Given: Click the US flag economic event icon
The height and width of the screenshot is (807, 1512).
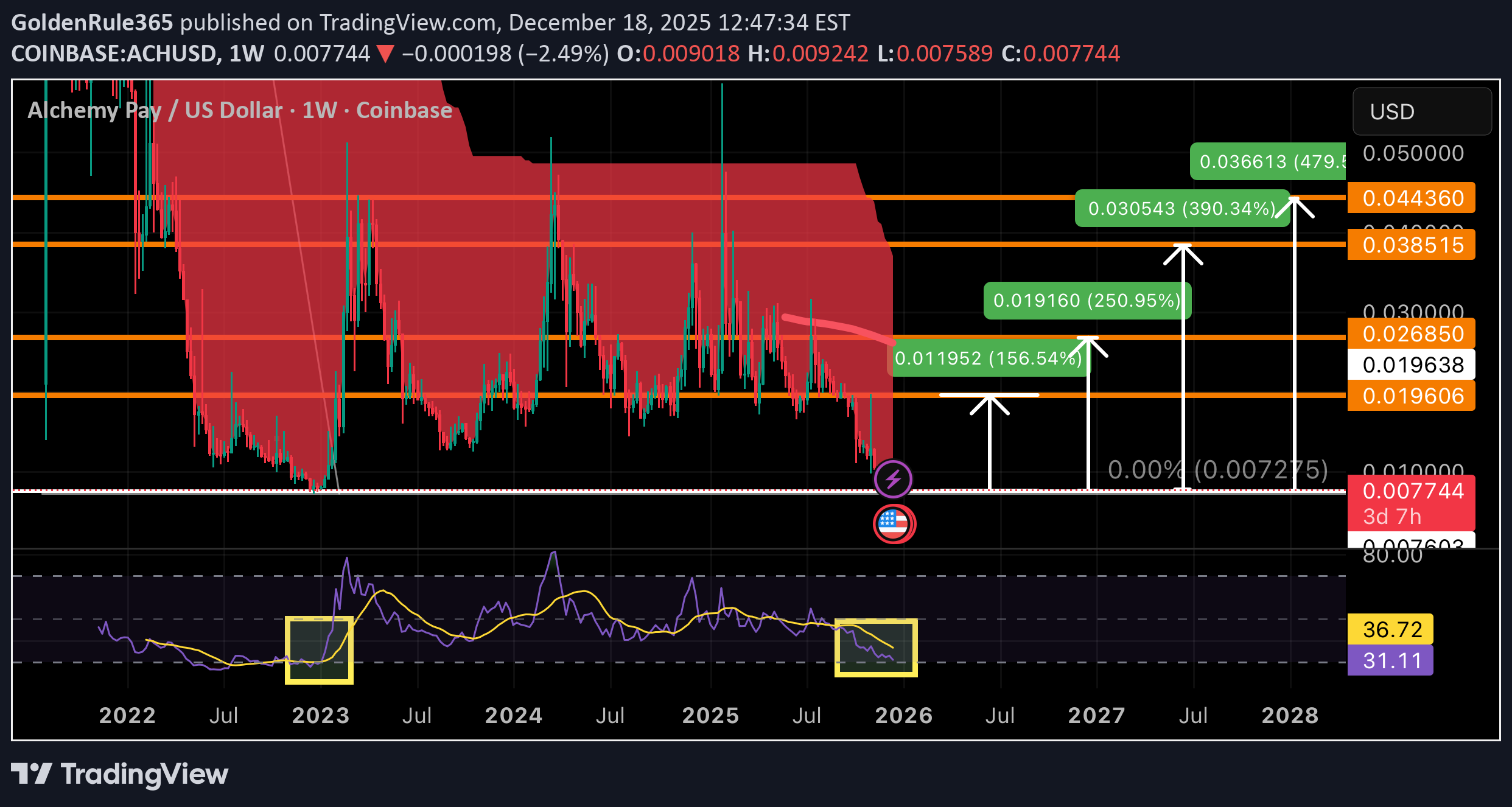Looking at the screenshot, I should coord(893,523).
